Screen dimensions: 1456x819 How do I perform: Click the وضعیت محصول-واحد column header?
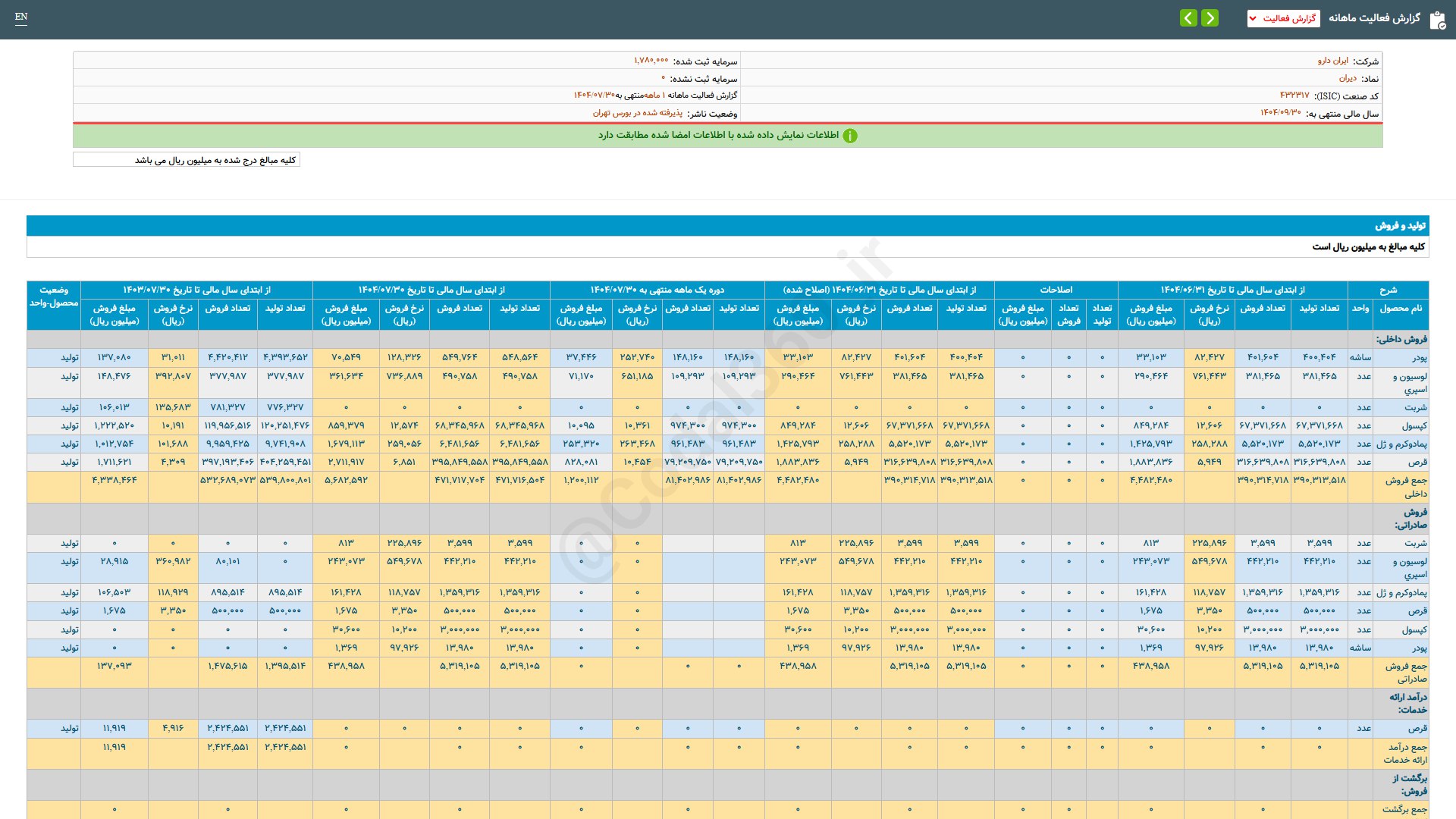point(54,297)
